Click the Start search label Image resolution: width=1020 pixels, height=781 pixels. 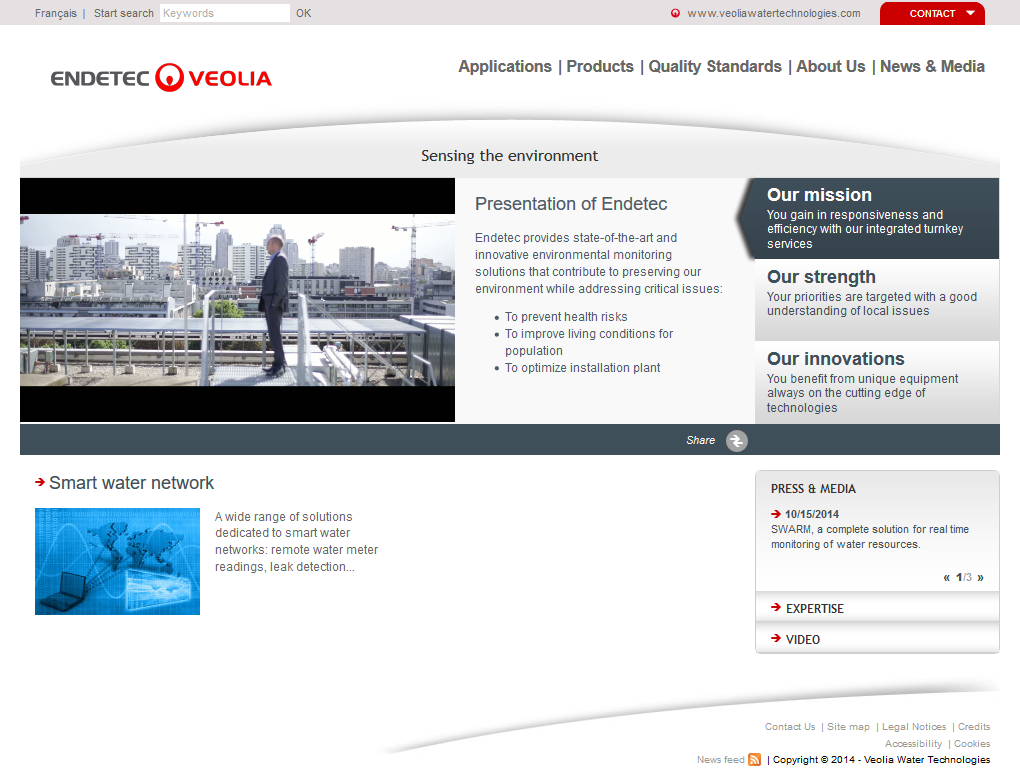(x=124, y=13)
